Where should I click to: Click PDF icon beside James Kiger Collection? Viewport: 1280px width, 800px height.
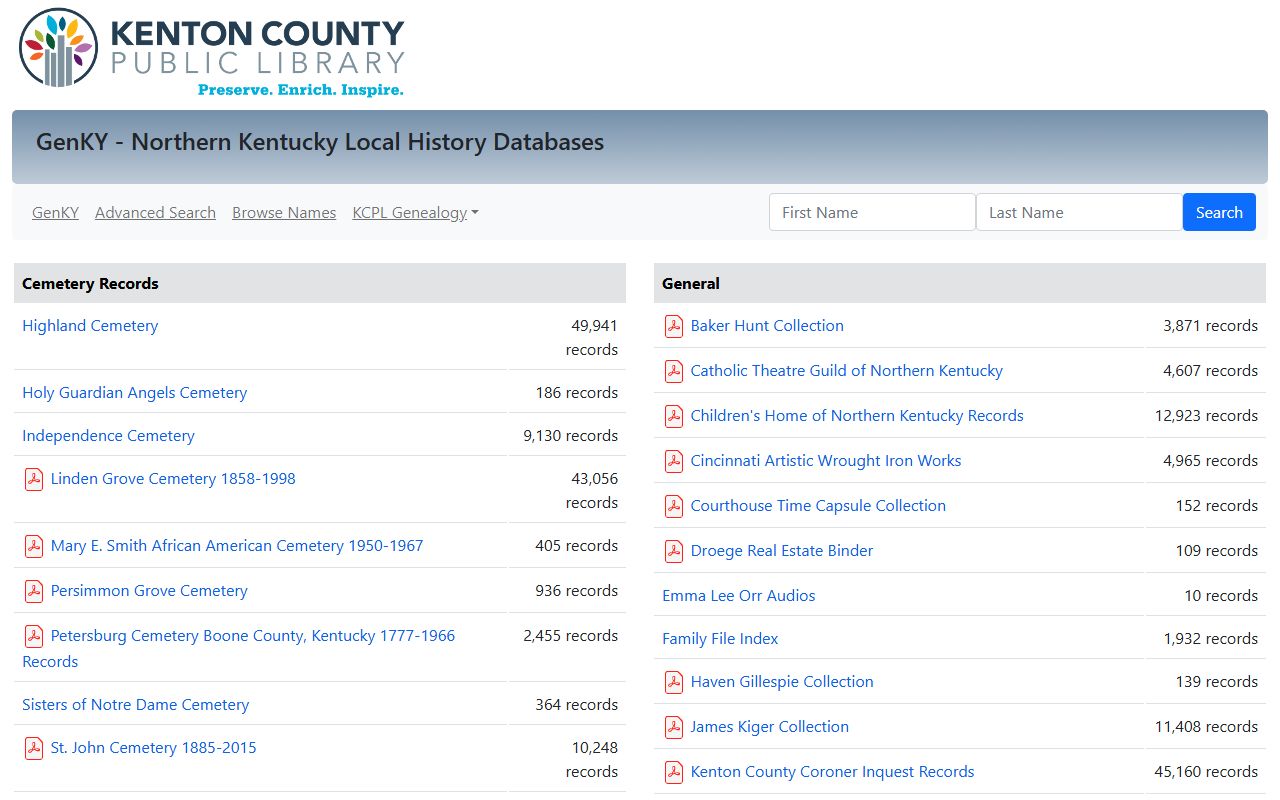click(674, 727)
